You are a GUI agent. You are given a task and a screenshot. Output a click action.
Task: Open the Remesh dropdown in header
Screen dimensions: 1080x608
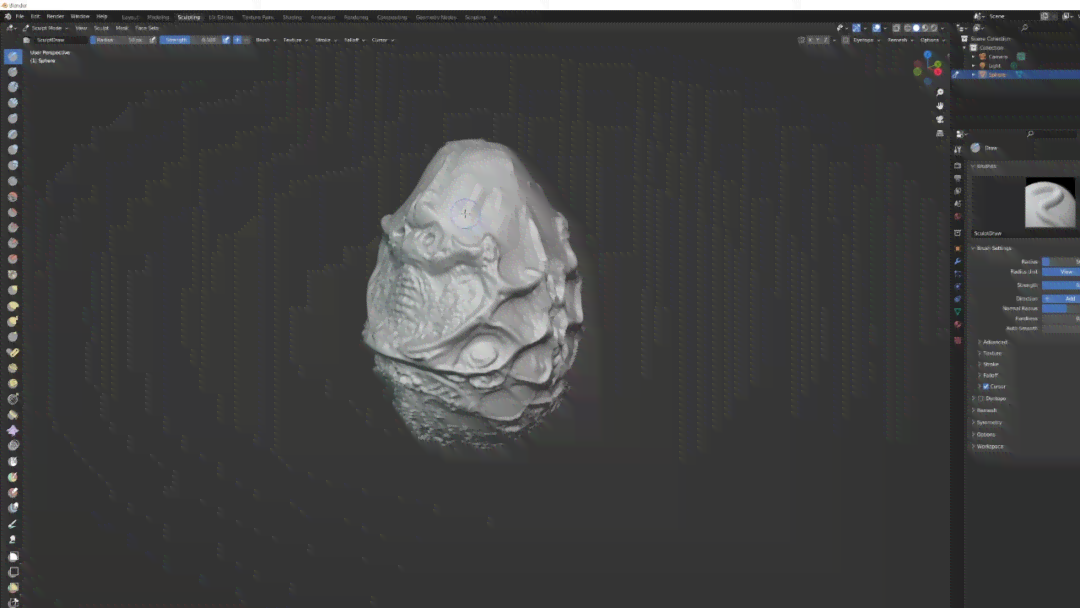pyautogui.click(x=900, y=40)
